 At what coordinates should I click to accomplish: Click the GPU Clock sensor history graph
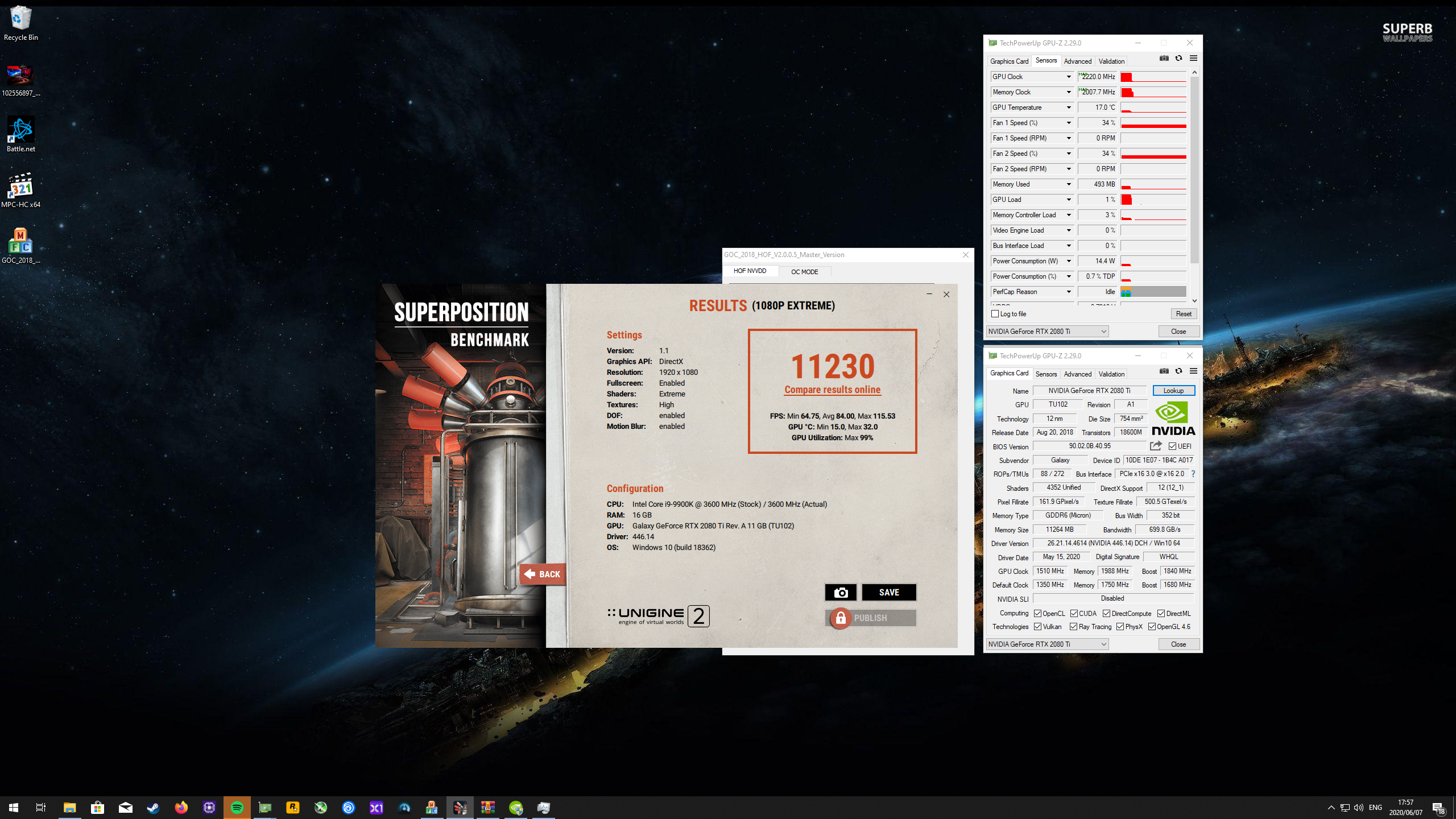1153,77
